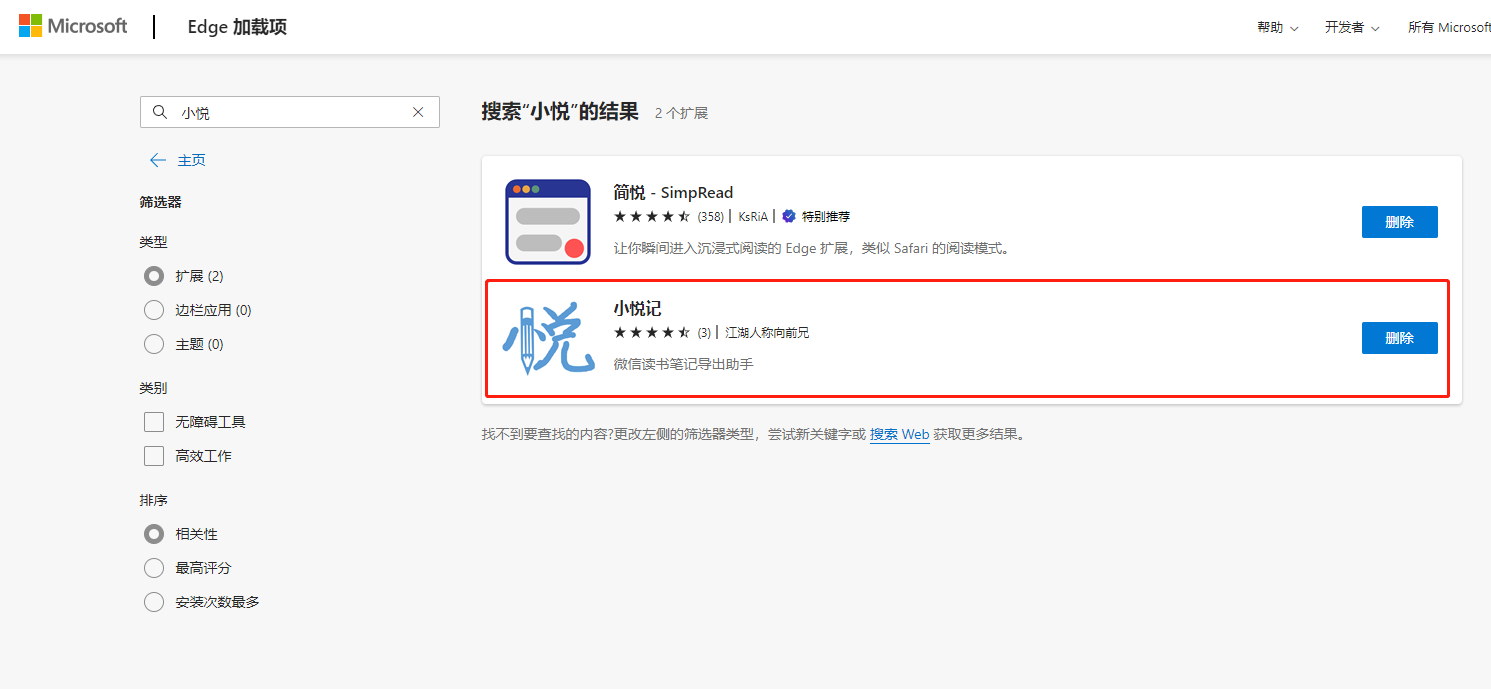Click 删除 button for 小悦记
Screen dimensions: 1491x689
pyautogui.click(x=1399, y=338)
